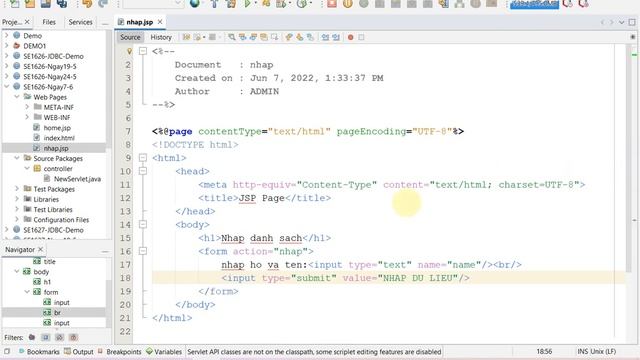This screenshot has height=360, width=640.
Task: Open the project configuration combo box
Action: click(153, 4)
